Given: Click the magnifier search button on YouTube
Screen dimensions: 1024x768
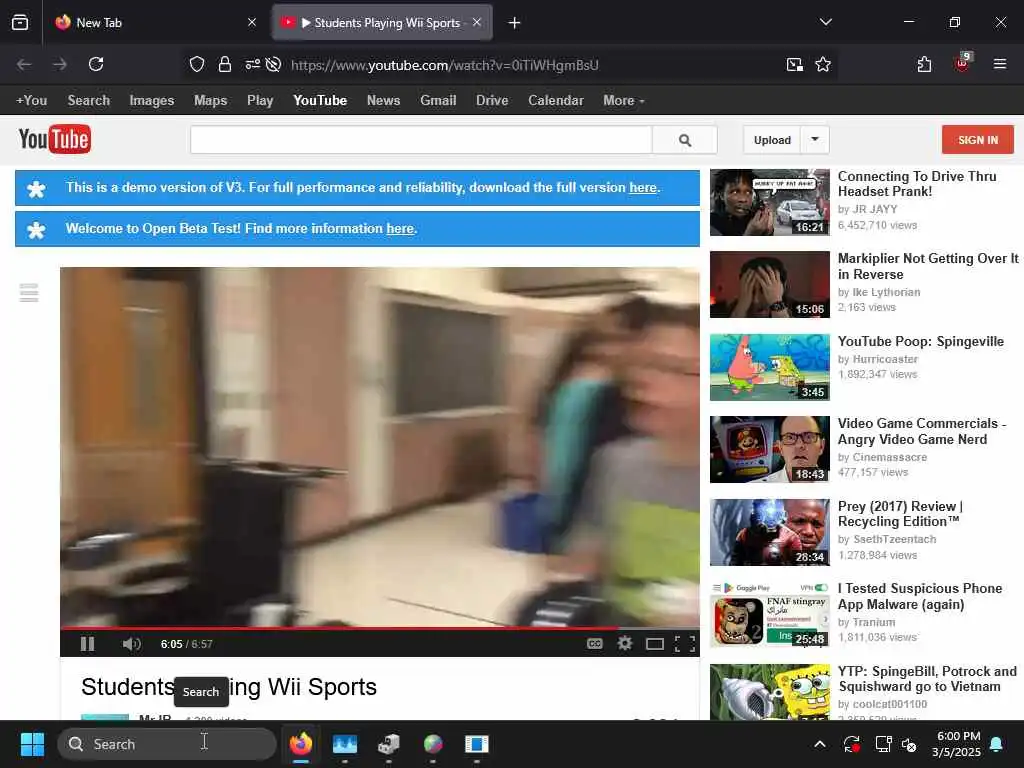Looking at the screenshot, I should (684, 140).
